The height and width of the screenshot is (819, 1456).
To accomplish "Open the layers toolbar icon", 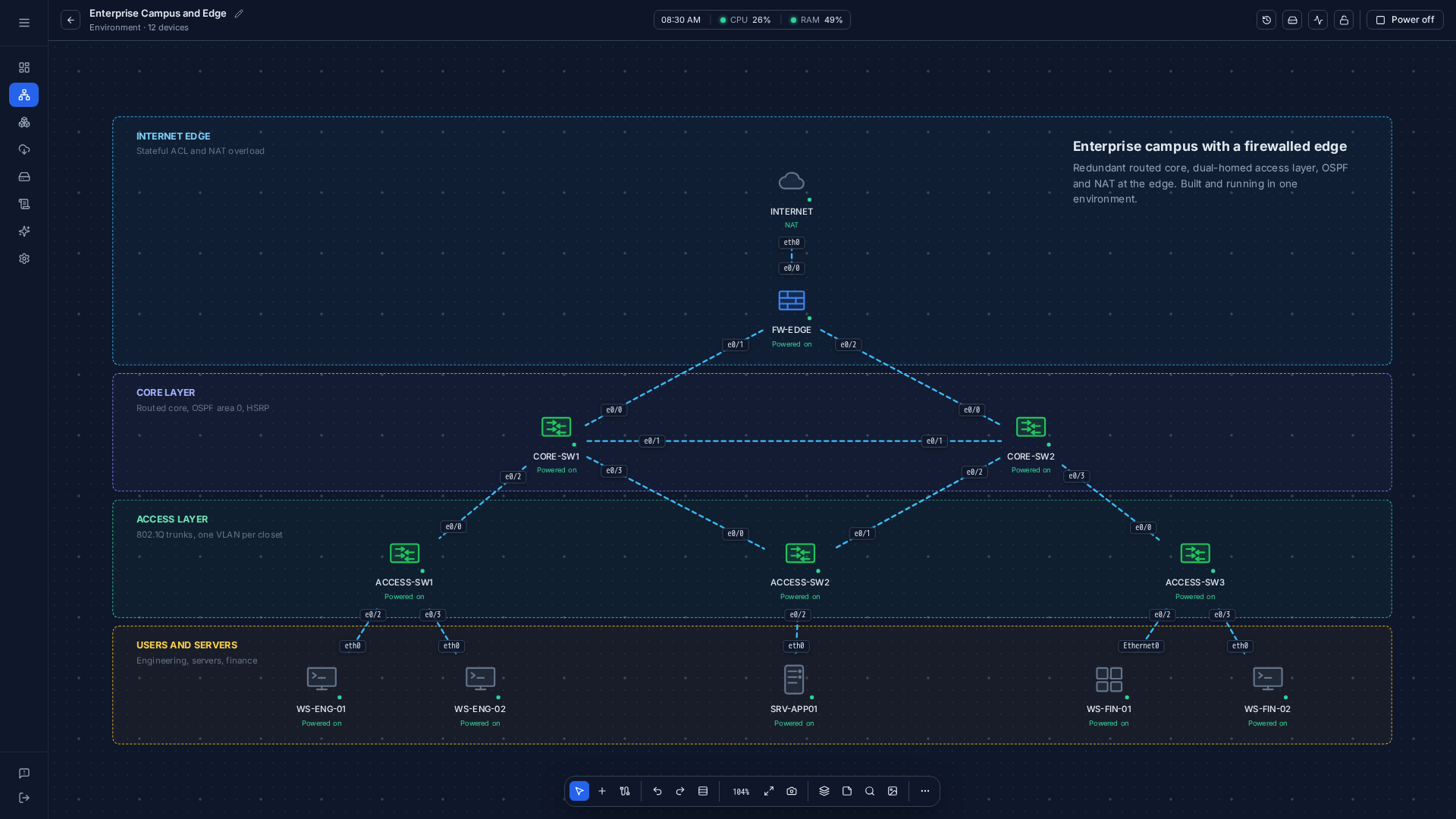I will click(x=824, y=791).
